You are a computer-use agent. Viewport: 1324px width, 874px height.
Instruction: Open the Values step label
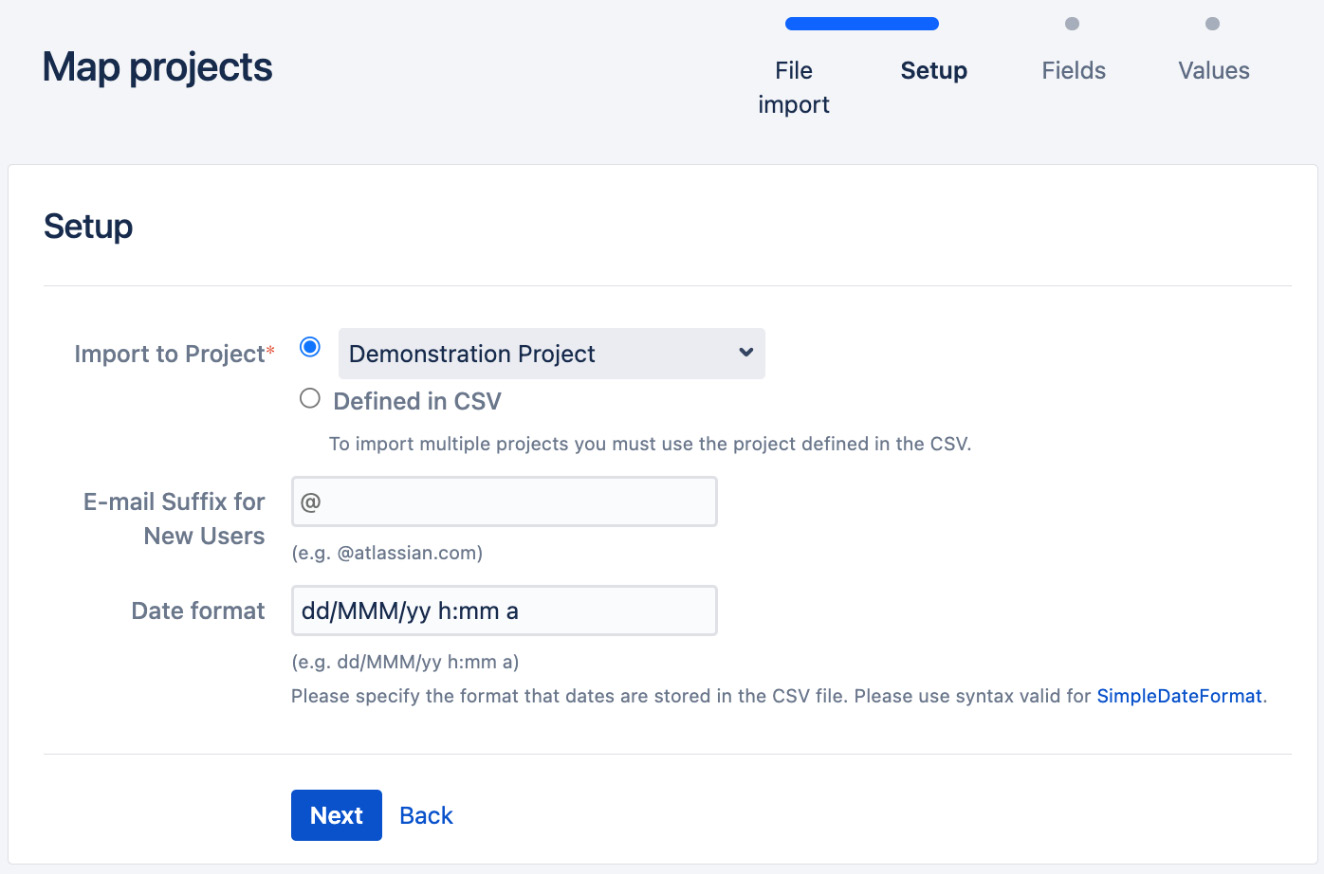click(1213, 71)
